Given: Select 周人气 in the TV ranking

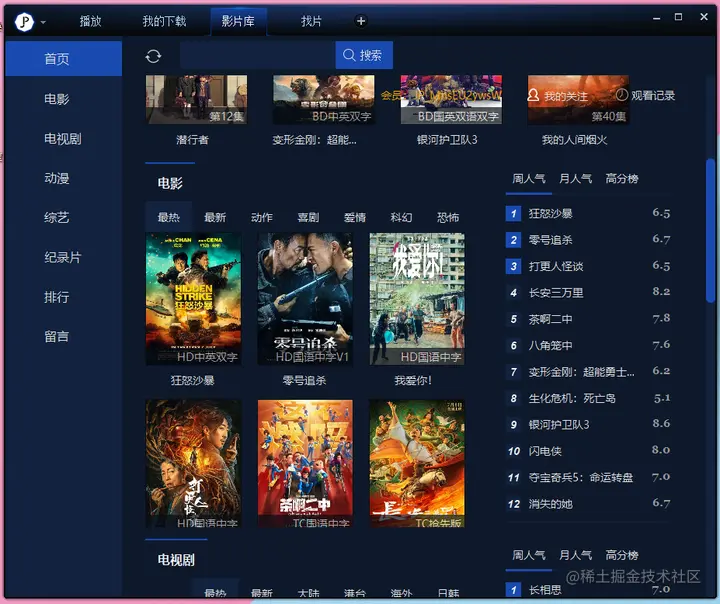Looking at the screenshot, I should [x=529, y=555].
